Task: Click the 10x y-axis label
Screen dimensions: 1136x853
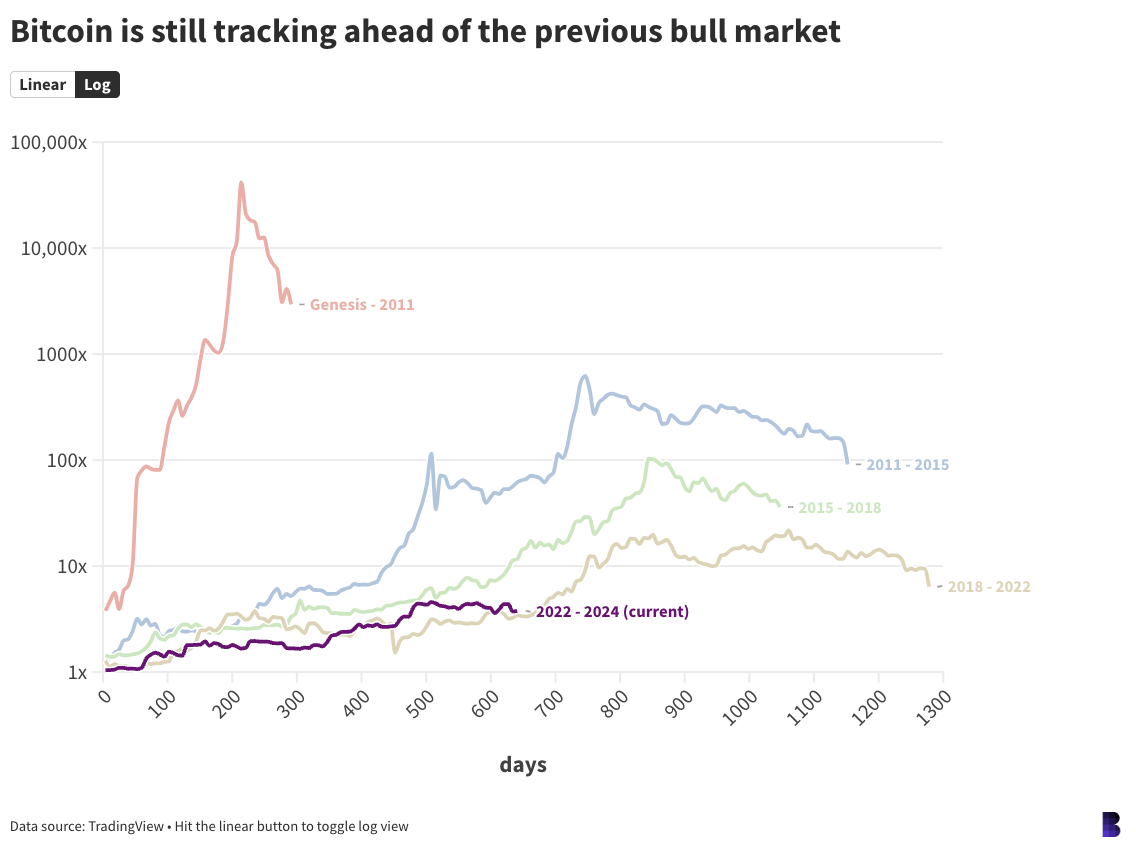Action: click(x=69, y=566)
